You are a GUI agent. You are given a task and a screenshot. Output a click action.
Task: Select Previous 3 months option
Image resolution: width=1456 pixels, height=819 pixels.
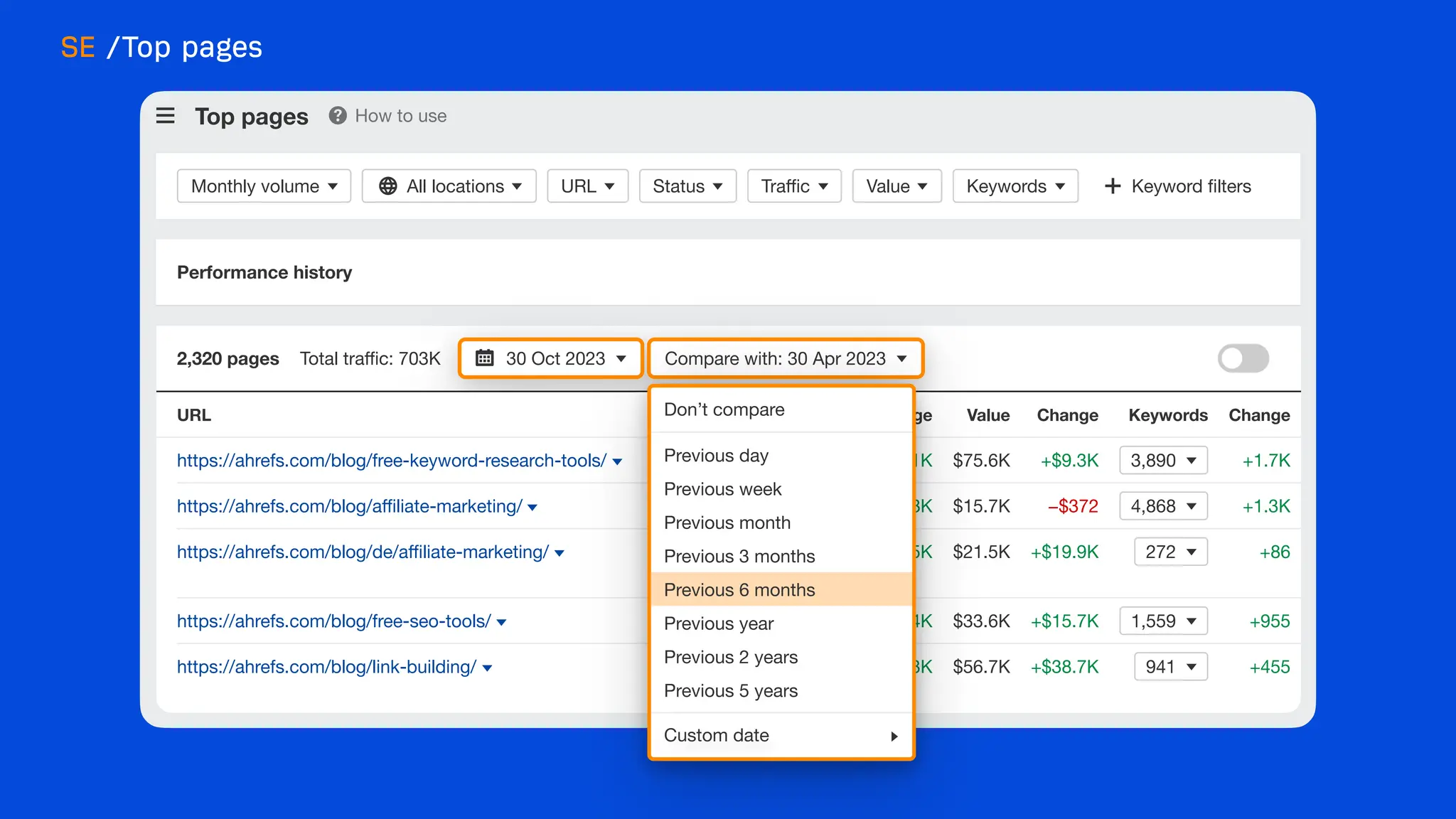[x=781, y=556]
